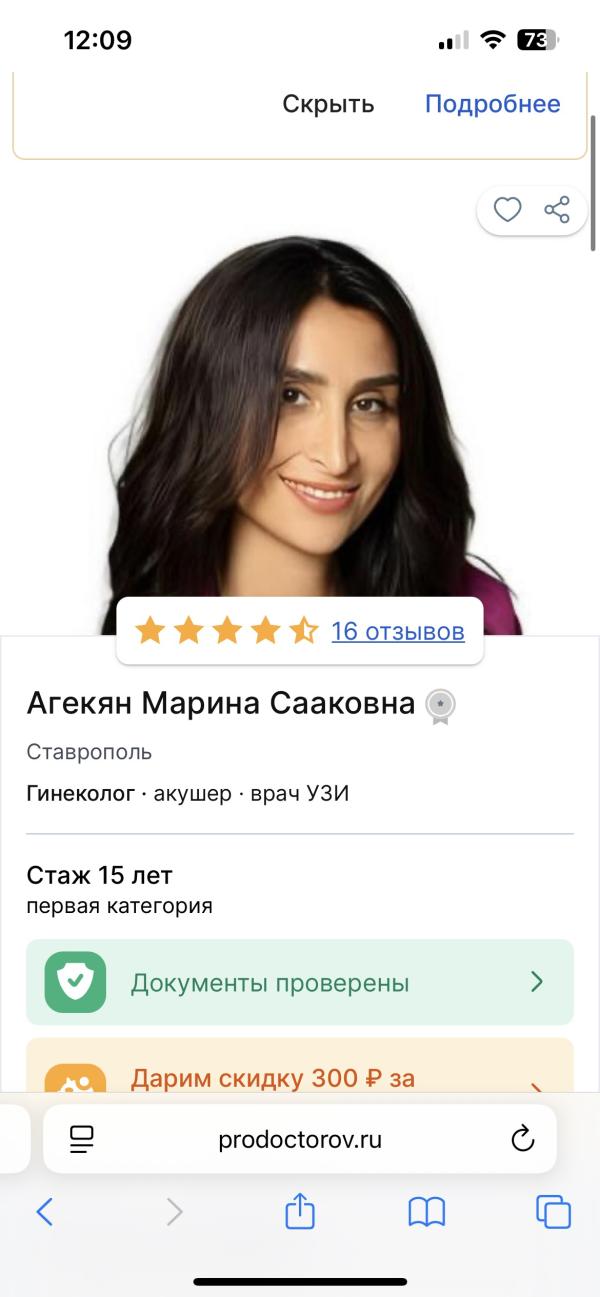Tap the Safari share sheet icon
This screenshot has height=1297, width=600.
(x=300, y=1211)
